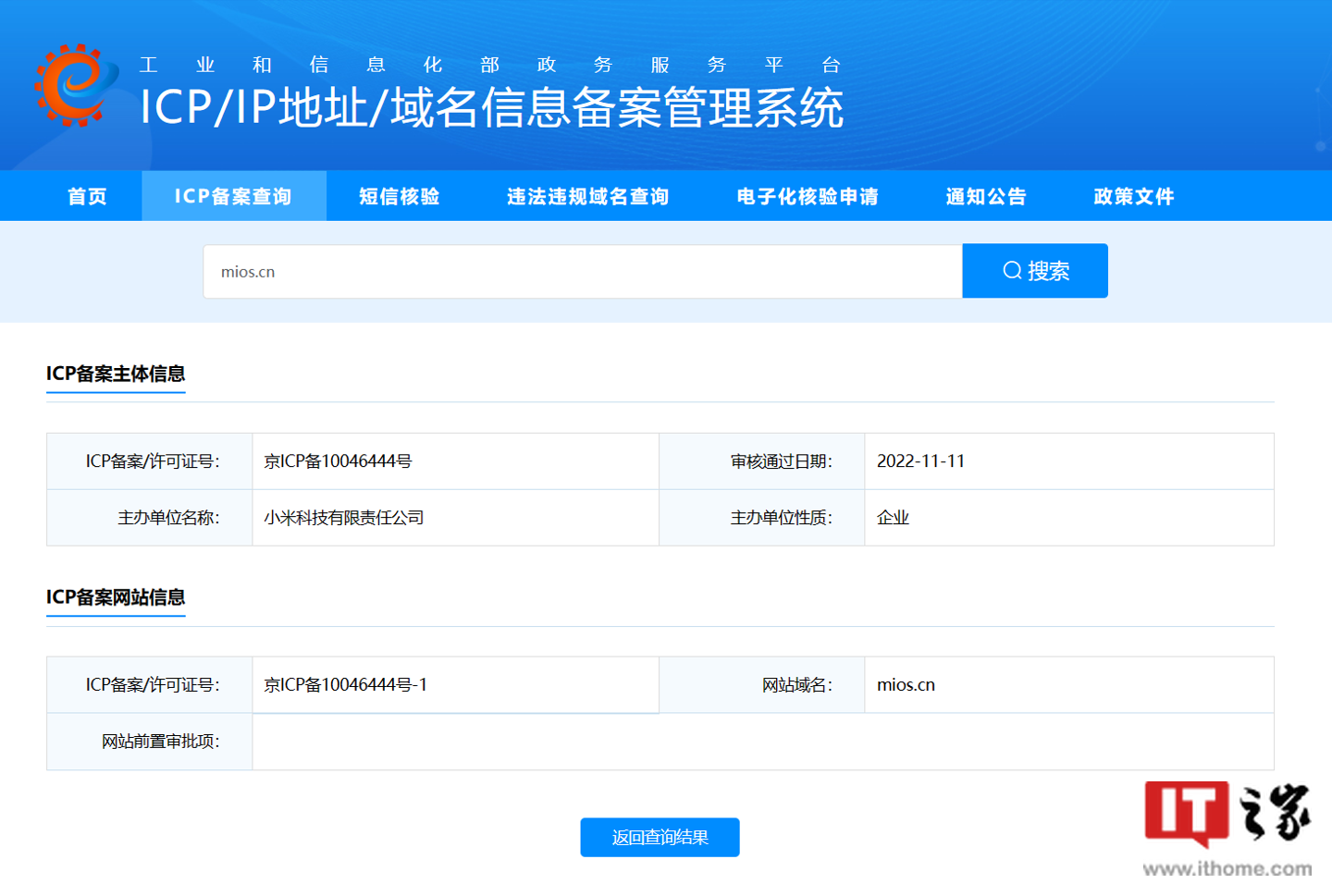This screenshot has height=896, width=1332.
Task: Open the 首页 menu item
Action: click(x=86, y=195)
